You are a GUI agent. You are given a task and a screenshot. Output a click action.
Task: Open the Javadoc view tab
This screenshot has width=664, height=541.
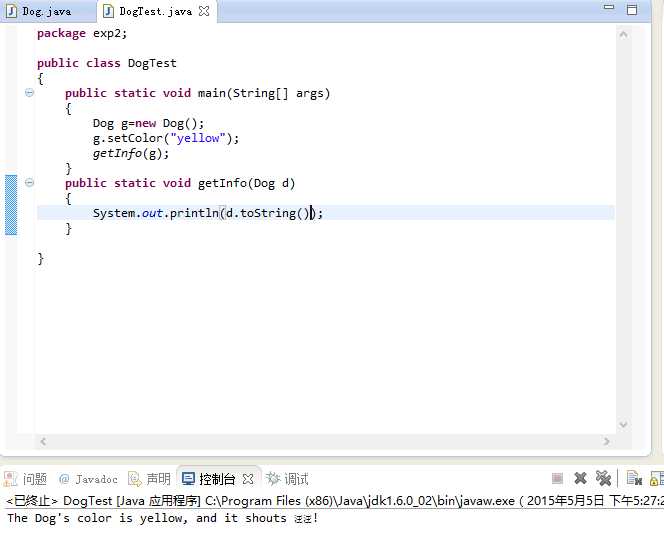click(x=88, y=479)
